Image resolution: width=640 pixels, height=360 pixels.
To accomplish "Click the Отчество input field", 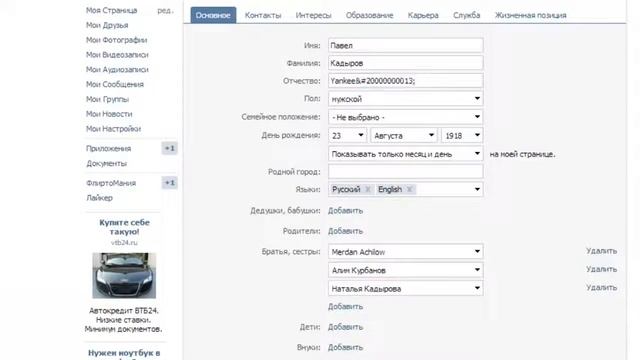I will point(406,81).
